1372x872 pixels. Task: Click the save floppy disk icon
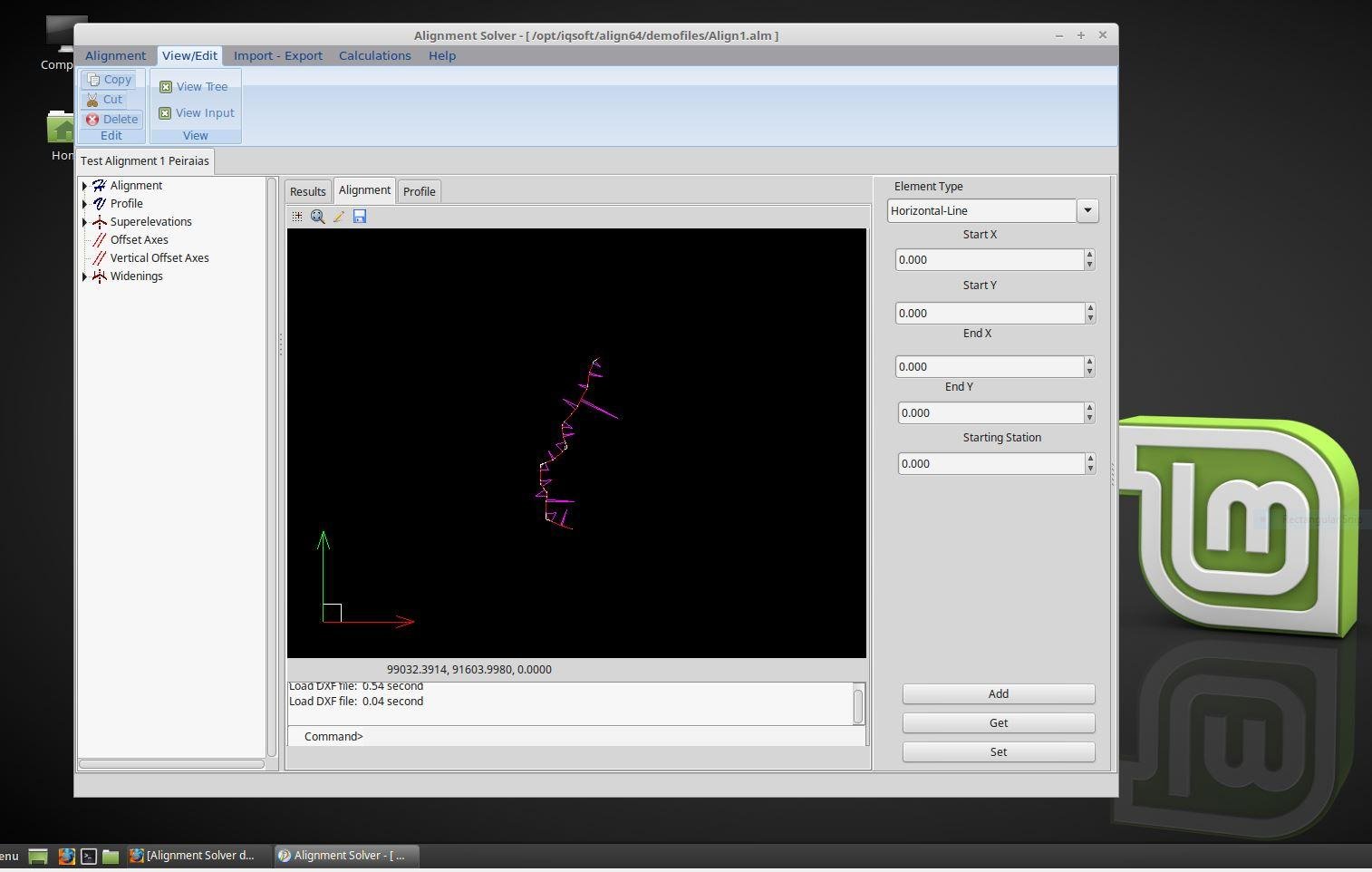tap(360, 216)
